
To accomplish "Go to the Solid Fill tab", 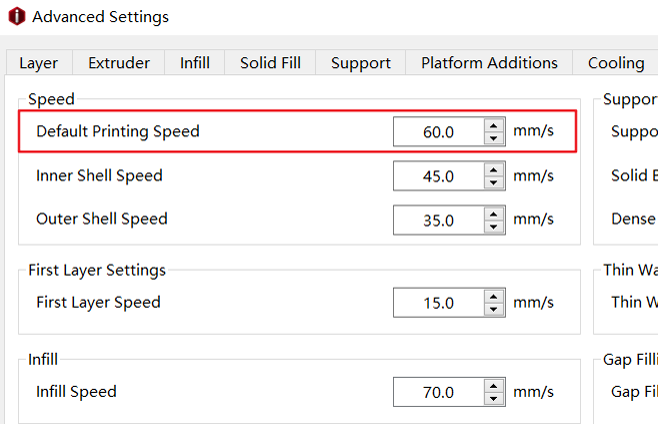I will 270,63.
